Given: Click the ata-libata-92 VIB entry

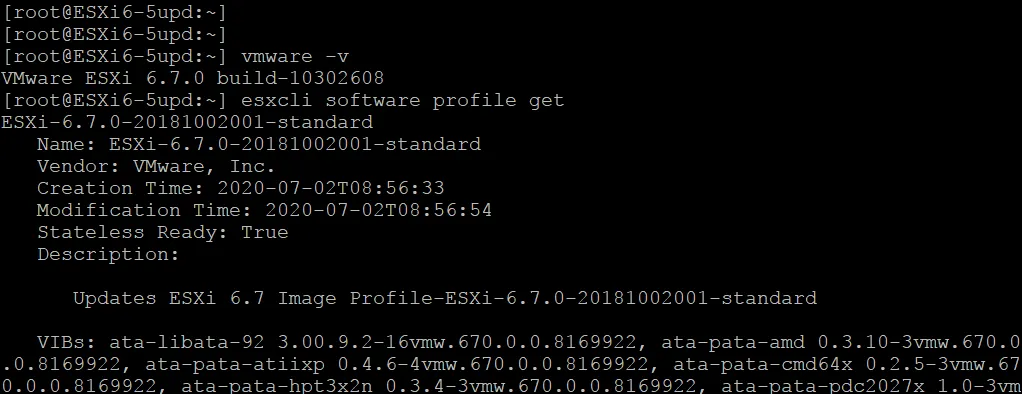Looking at the screenshot, I should coord(379,342).
